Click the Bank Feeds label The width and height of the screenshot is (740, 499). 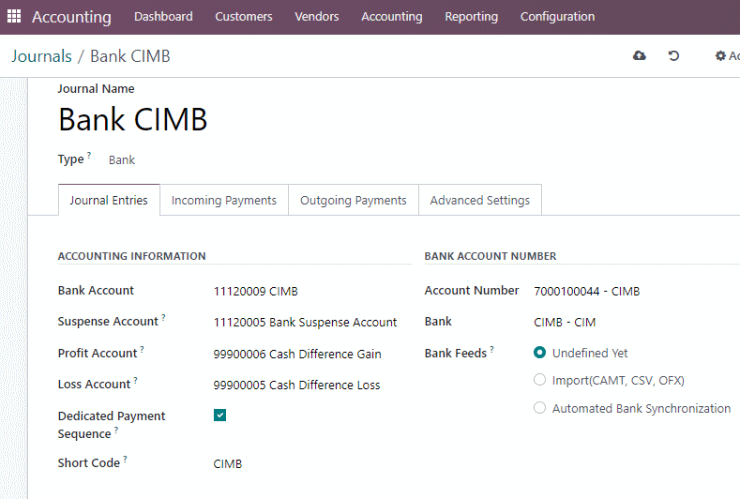pyautogui.click(x=455, y=353)
